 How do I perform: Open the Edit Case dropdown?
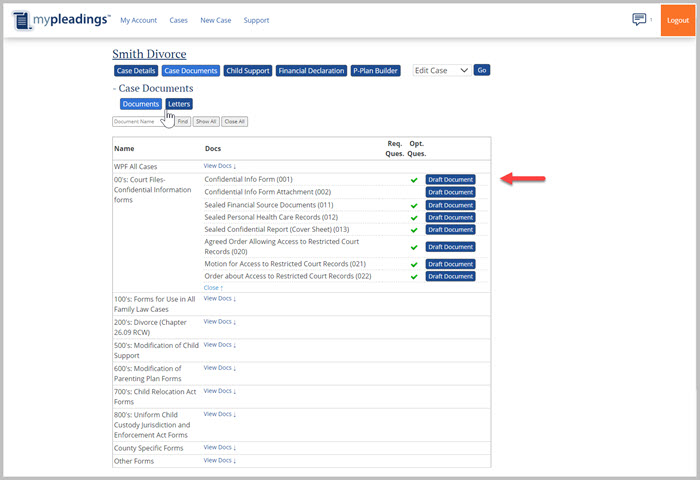pos(441,71)
